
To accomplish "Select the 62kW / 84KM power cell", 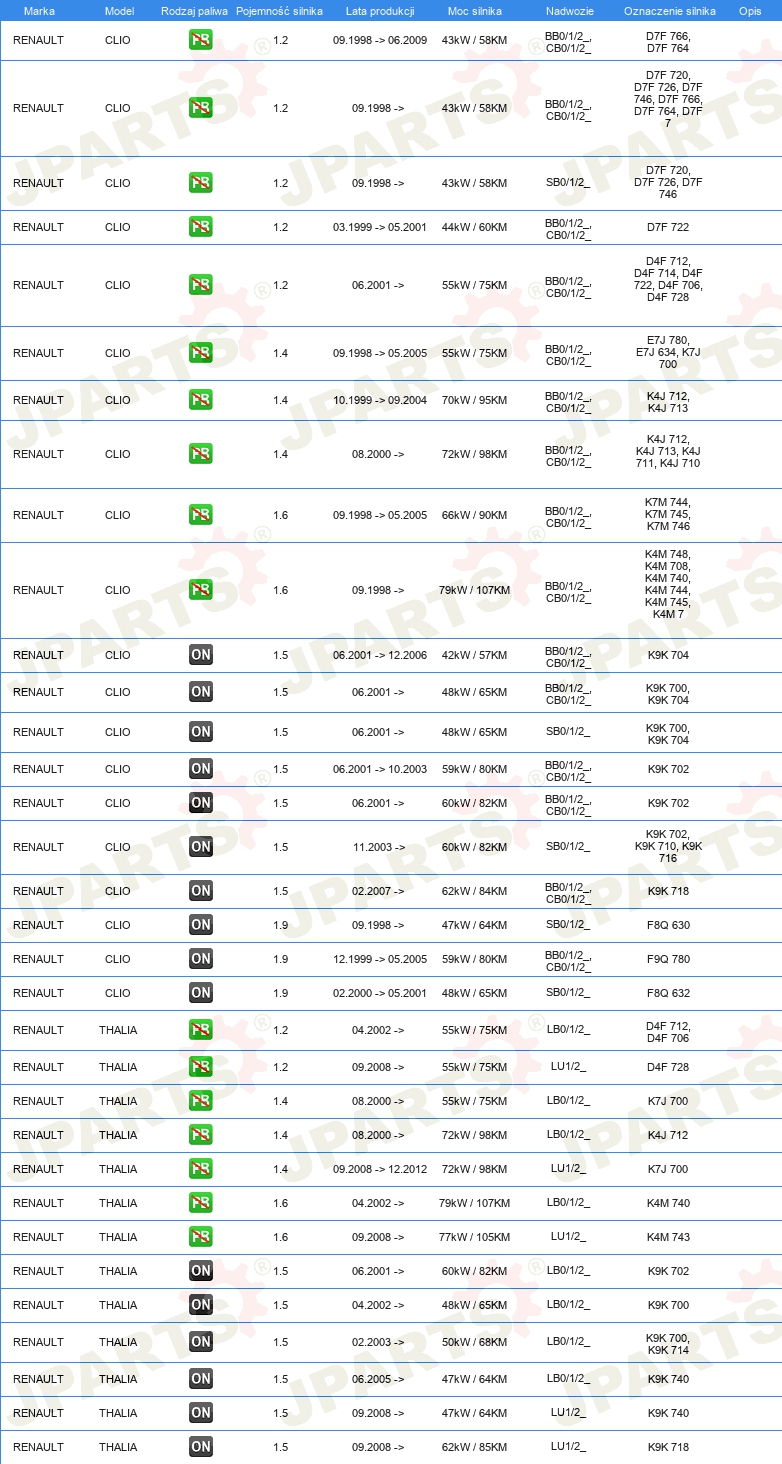I will tap(474, 891).
